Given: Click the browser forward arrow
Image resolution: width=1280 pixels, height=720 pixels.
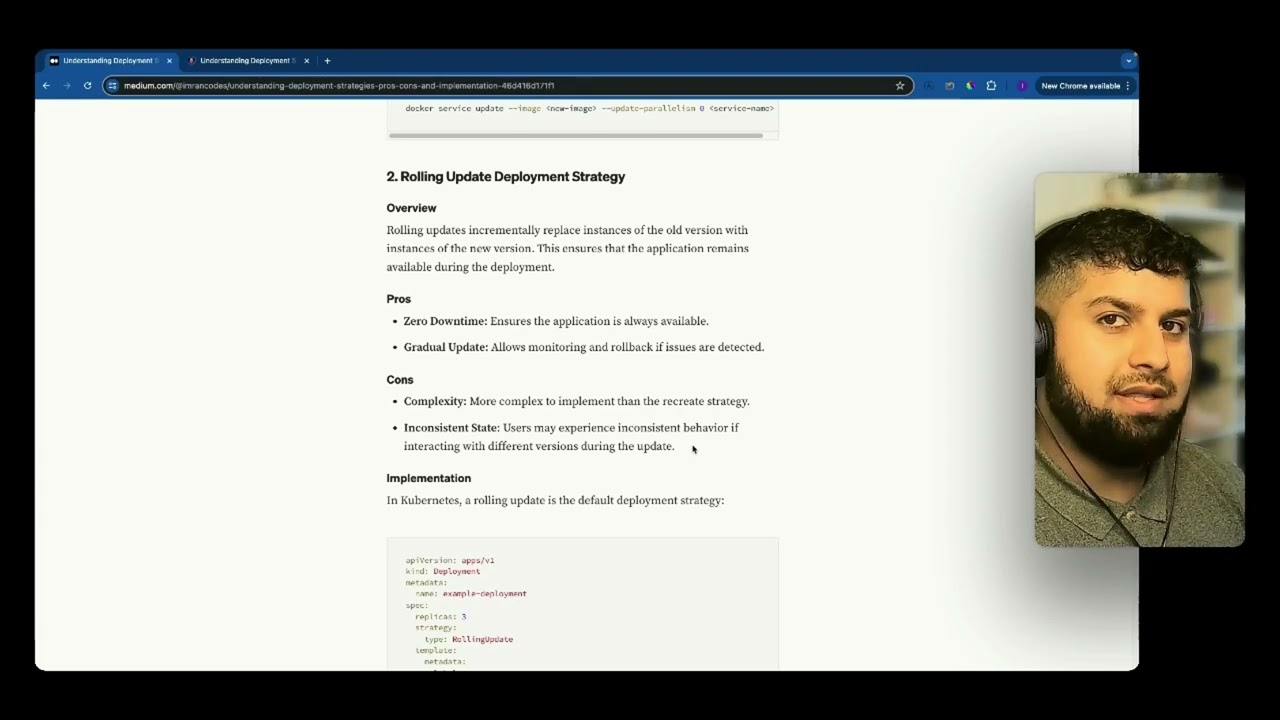Looking at the screenshot, I should [x=67, y=86].
